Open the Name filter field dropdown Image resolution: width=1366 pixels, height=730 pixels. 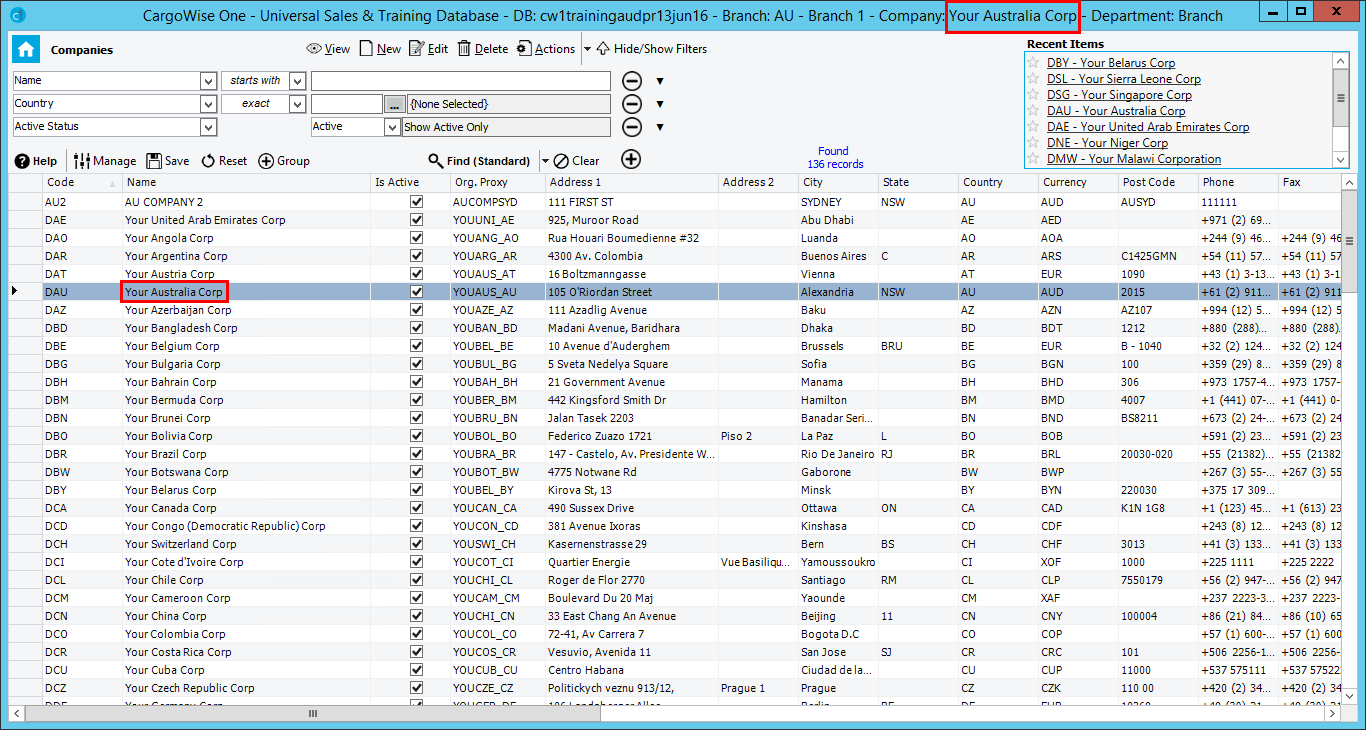(208, 81)
